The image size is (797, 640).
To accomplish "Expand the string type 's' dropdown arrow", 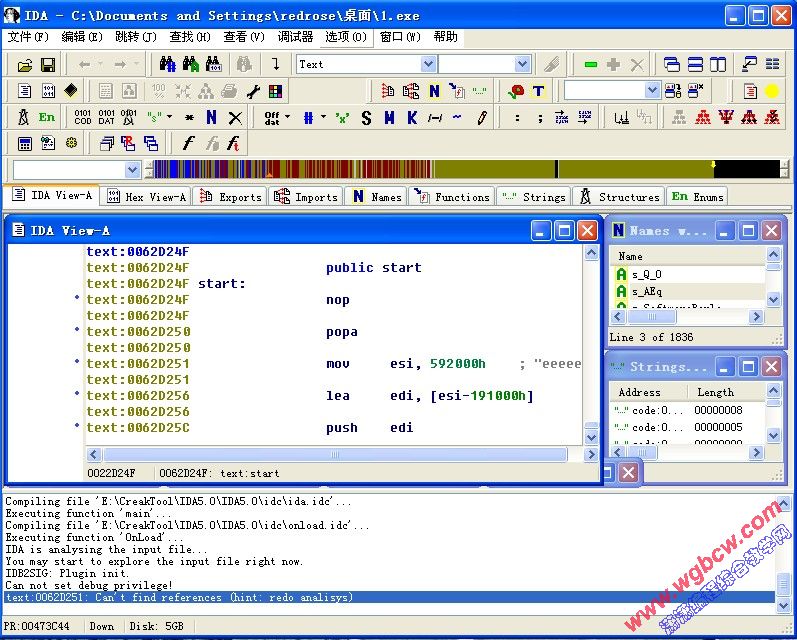I will coord(169,117).
